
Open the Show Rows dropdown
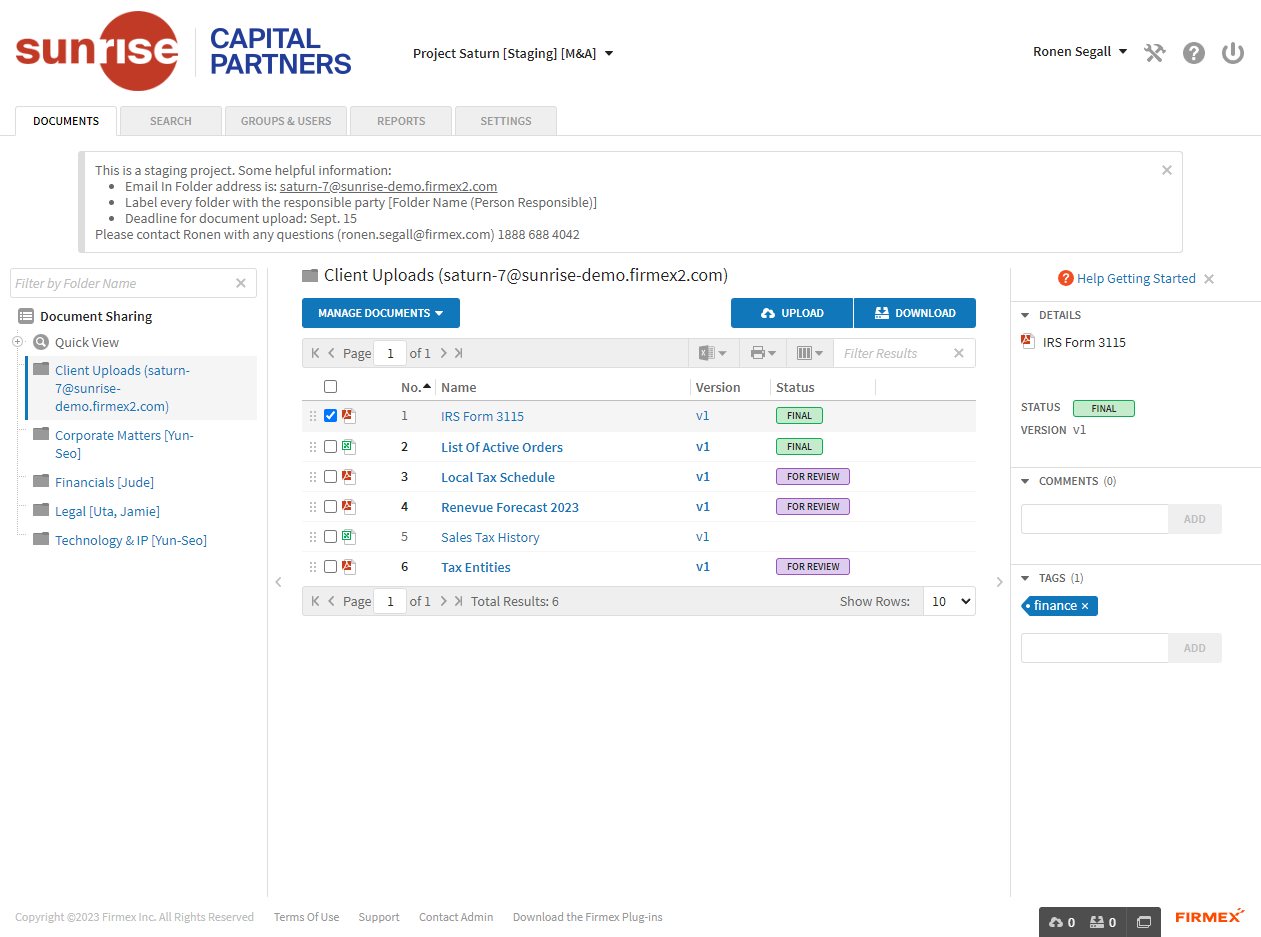coord(948,601)
